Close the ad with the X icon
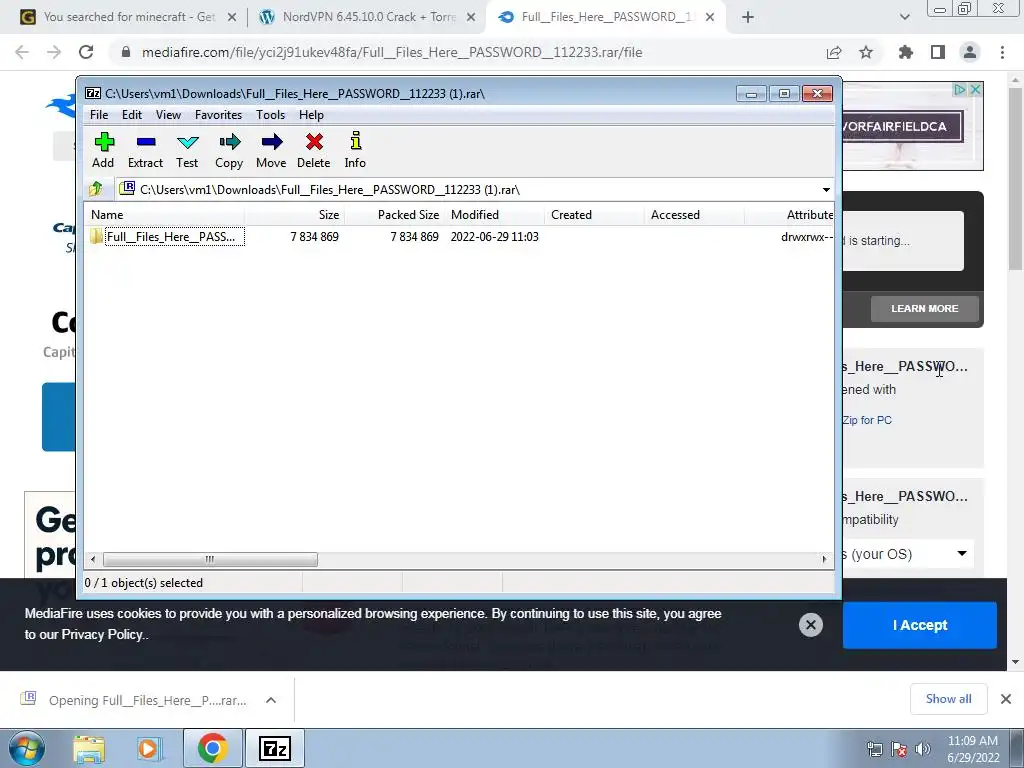Viewport: 1024px width, 768px height. pos(975,89)
